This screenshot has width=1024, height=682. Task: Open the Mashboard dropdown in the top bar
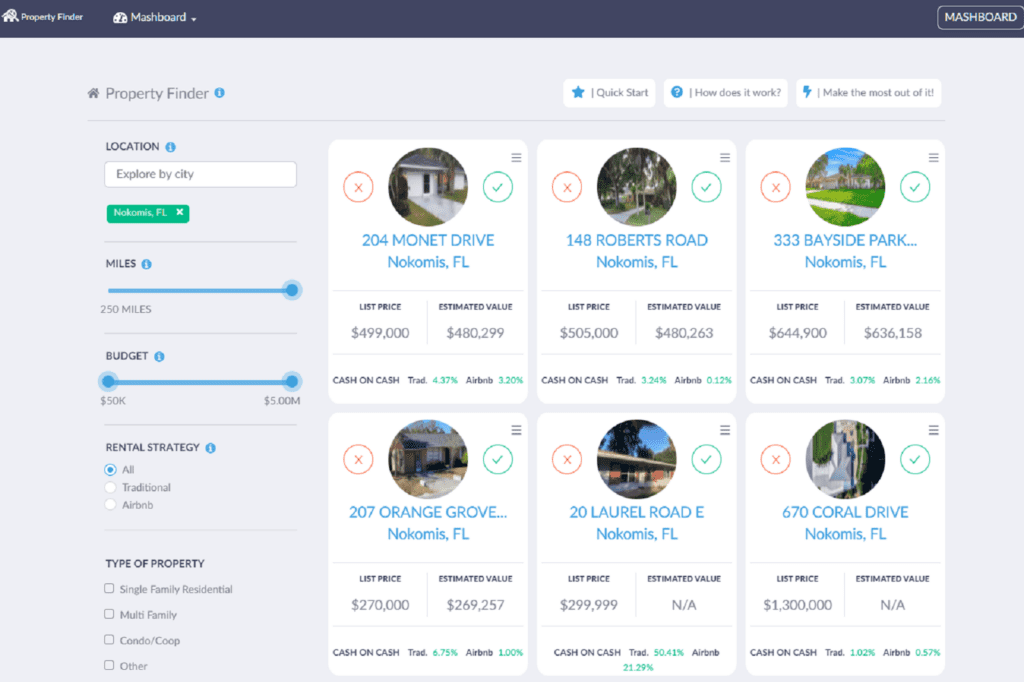point(154,17)
